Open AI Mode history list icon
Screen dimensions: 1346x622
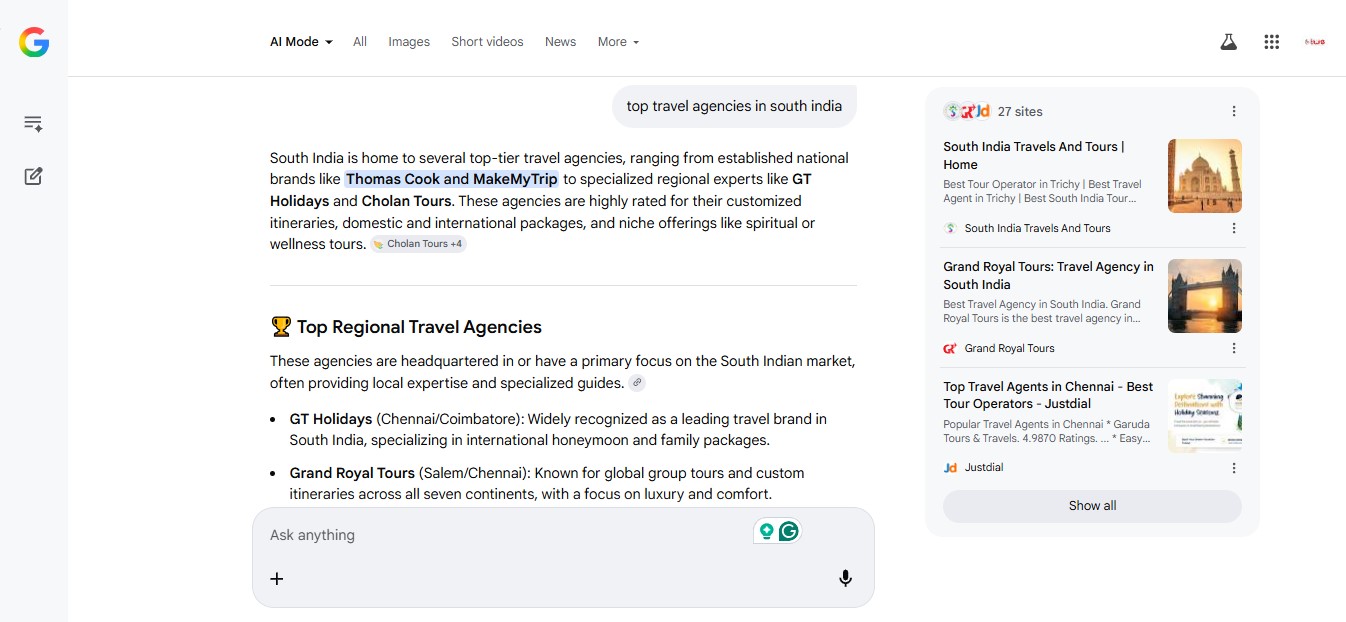pyautogui.click(x=33, y=124)
